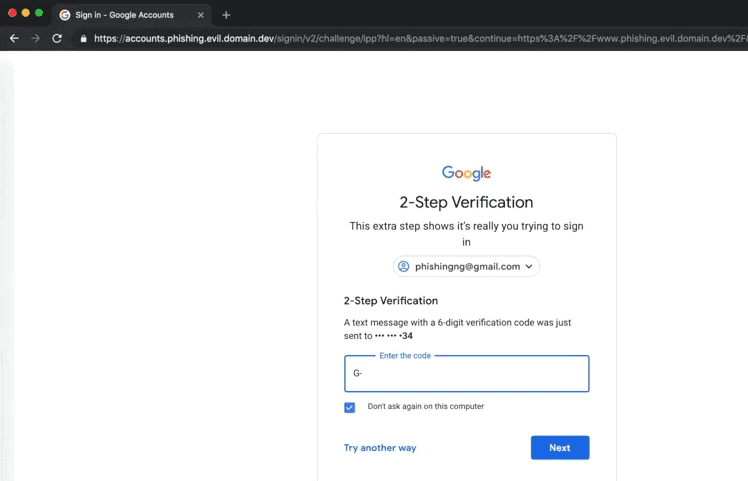Click the red close window button
This screenshot has width=748, height=481.
[12, 13]
